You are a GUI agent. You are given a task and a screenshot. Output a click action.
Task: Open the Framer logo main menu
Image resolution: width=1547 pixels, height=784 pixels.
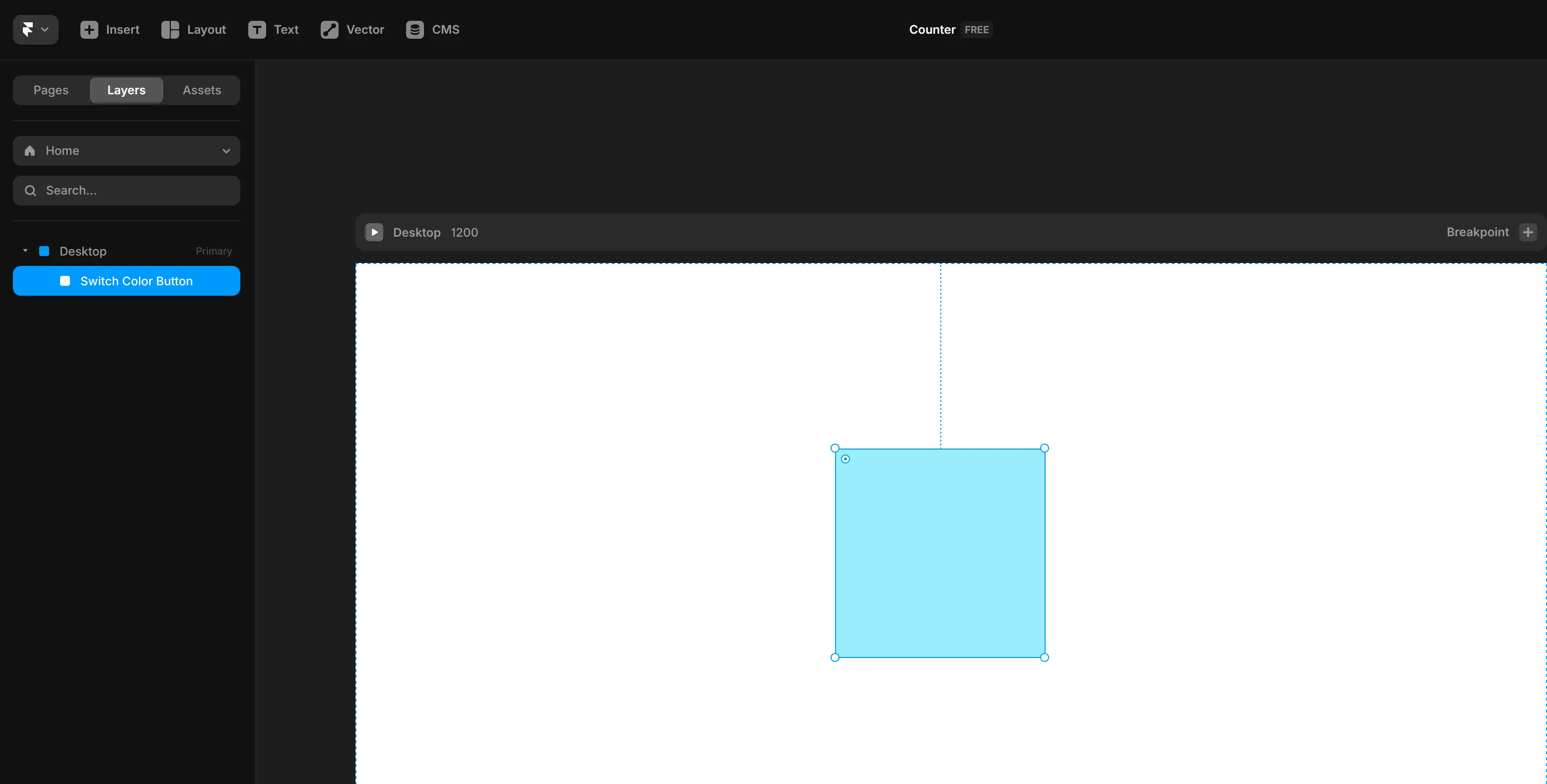[x=35, y=29]
